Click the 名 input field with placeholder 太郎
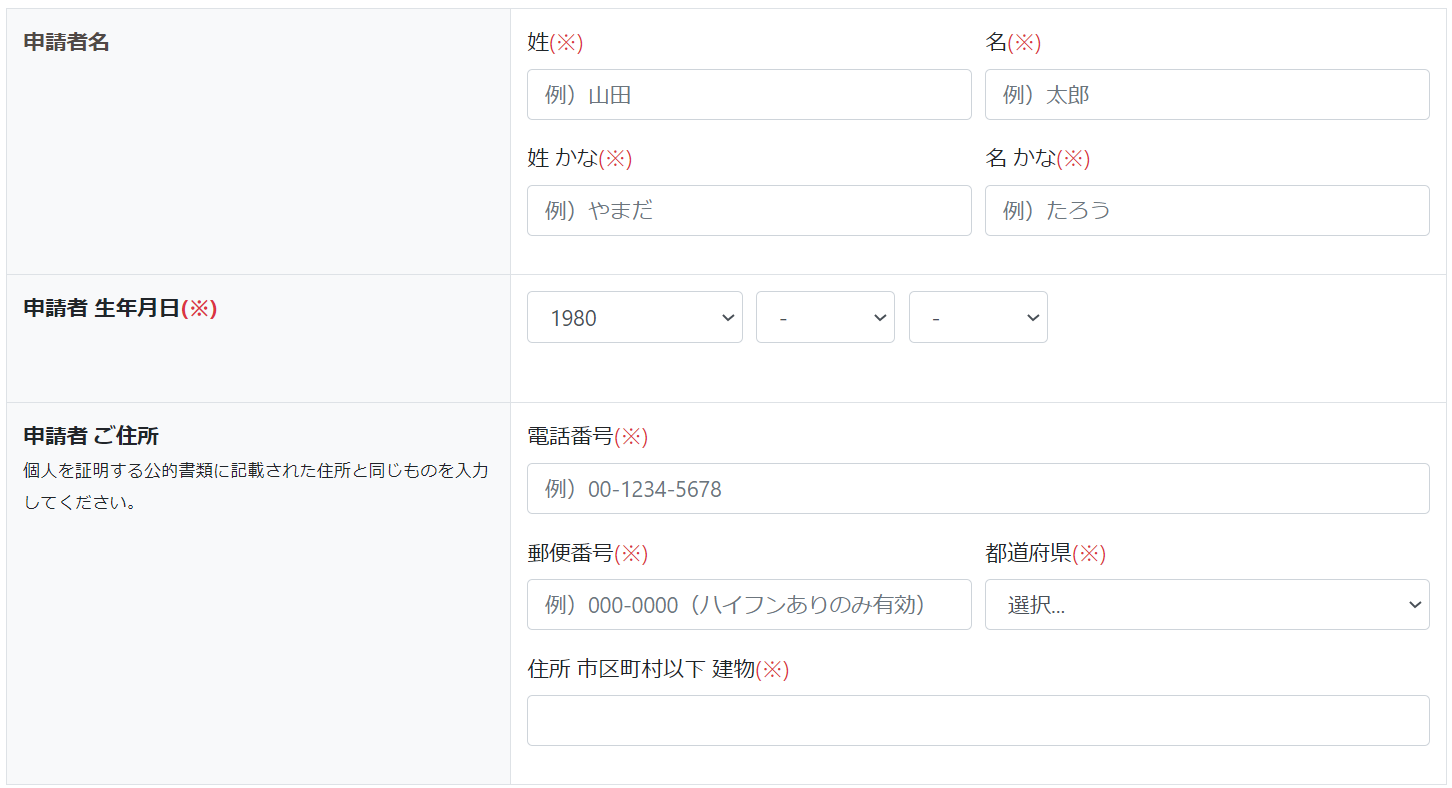This screenshot has width=1452, height=788. 1207,95
